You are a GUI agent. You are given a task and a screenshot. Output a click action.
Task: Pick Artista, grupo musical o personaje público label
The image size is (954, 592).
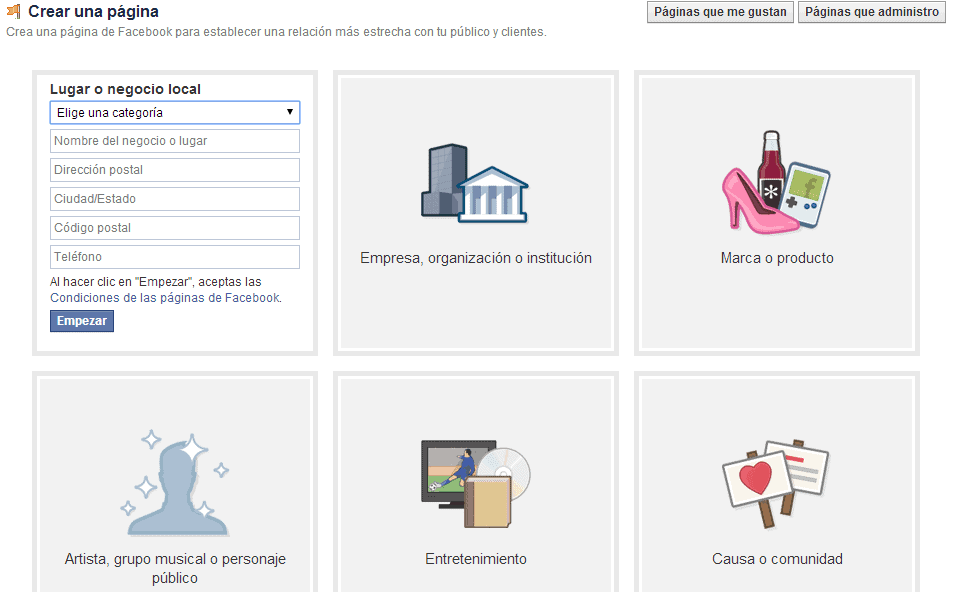175,568
